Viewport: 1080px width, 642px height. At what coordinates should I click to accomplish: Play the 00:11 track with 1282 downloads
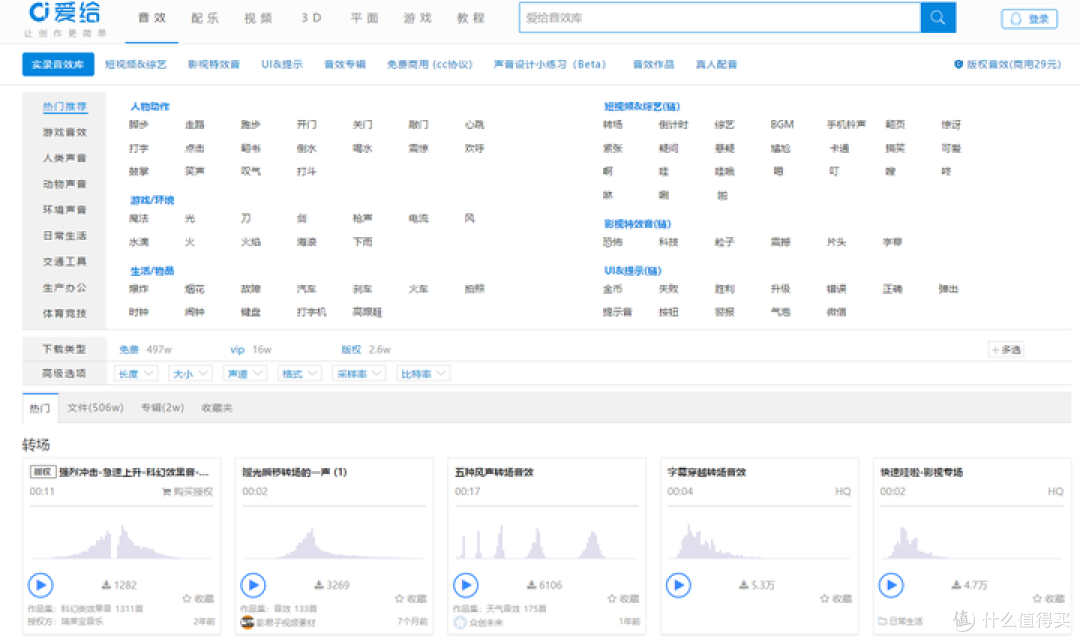[41, 586]
